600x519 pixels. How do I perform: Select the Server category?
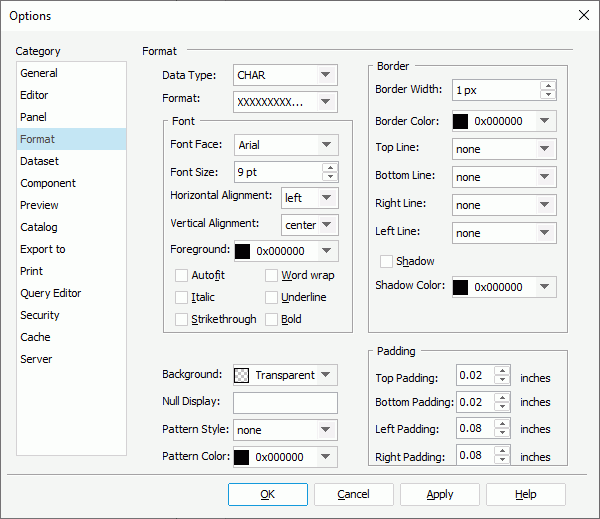point(71,359)
